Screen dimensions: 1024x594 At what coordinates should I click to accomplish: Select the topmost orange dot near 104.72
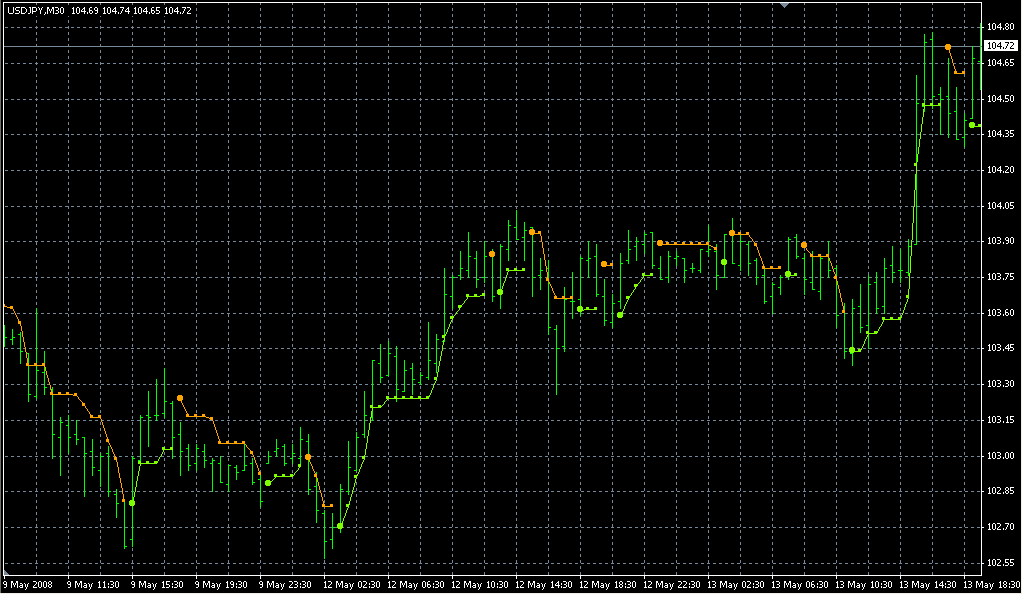(x=948, y=47)
